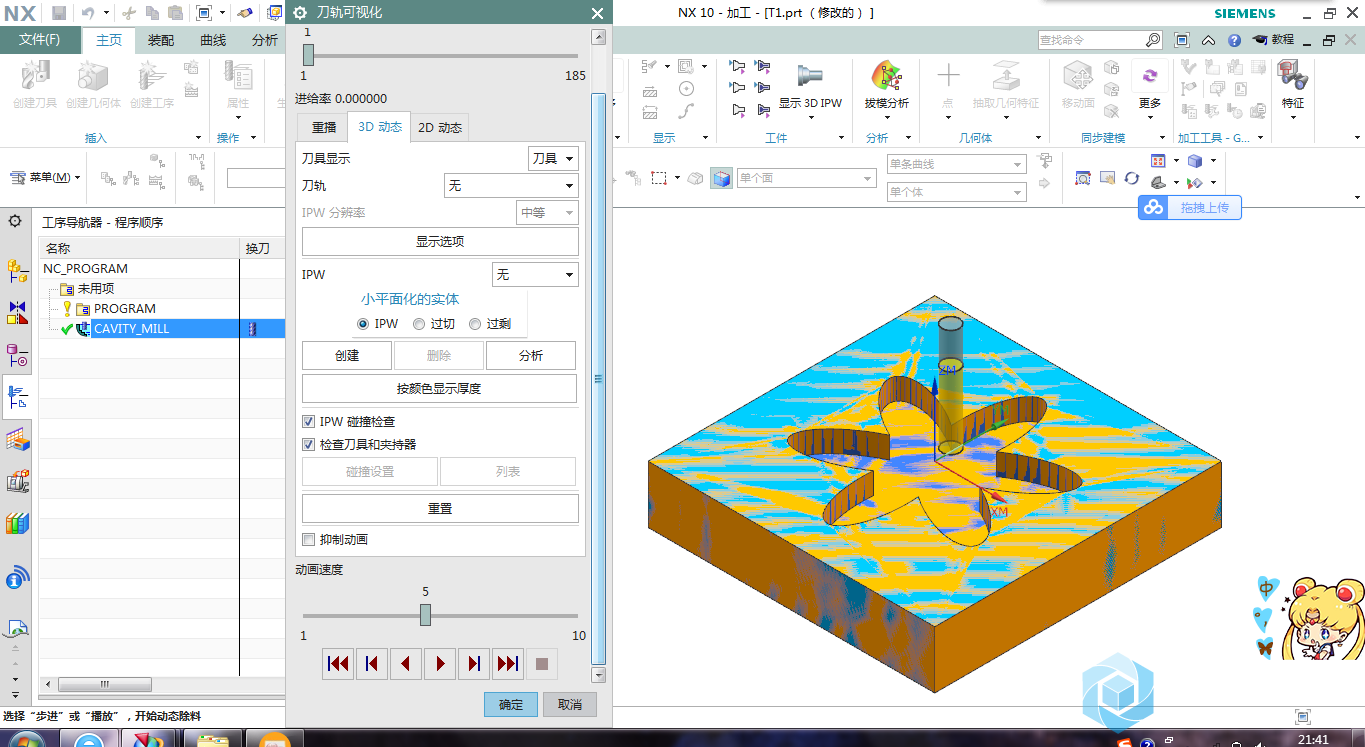
Task: Click the navigator settings gear icon
Action: pyautogui.click(x=15, y=221)
